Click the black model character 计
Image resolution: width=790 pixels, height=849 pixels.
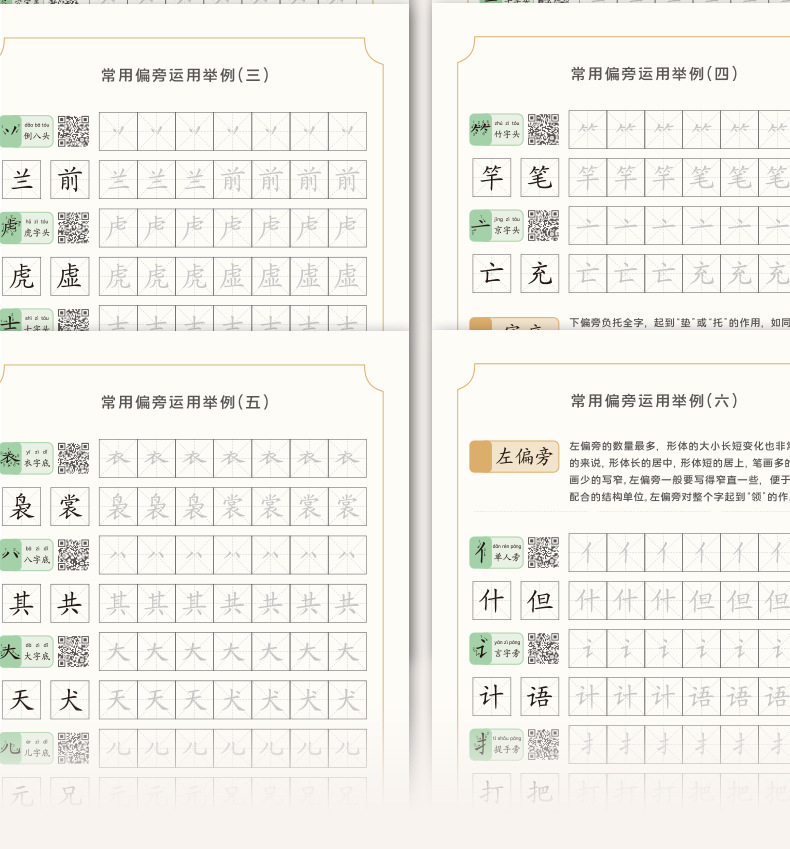(492, 696)
